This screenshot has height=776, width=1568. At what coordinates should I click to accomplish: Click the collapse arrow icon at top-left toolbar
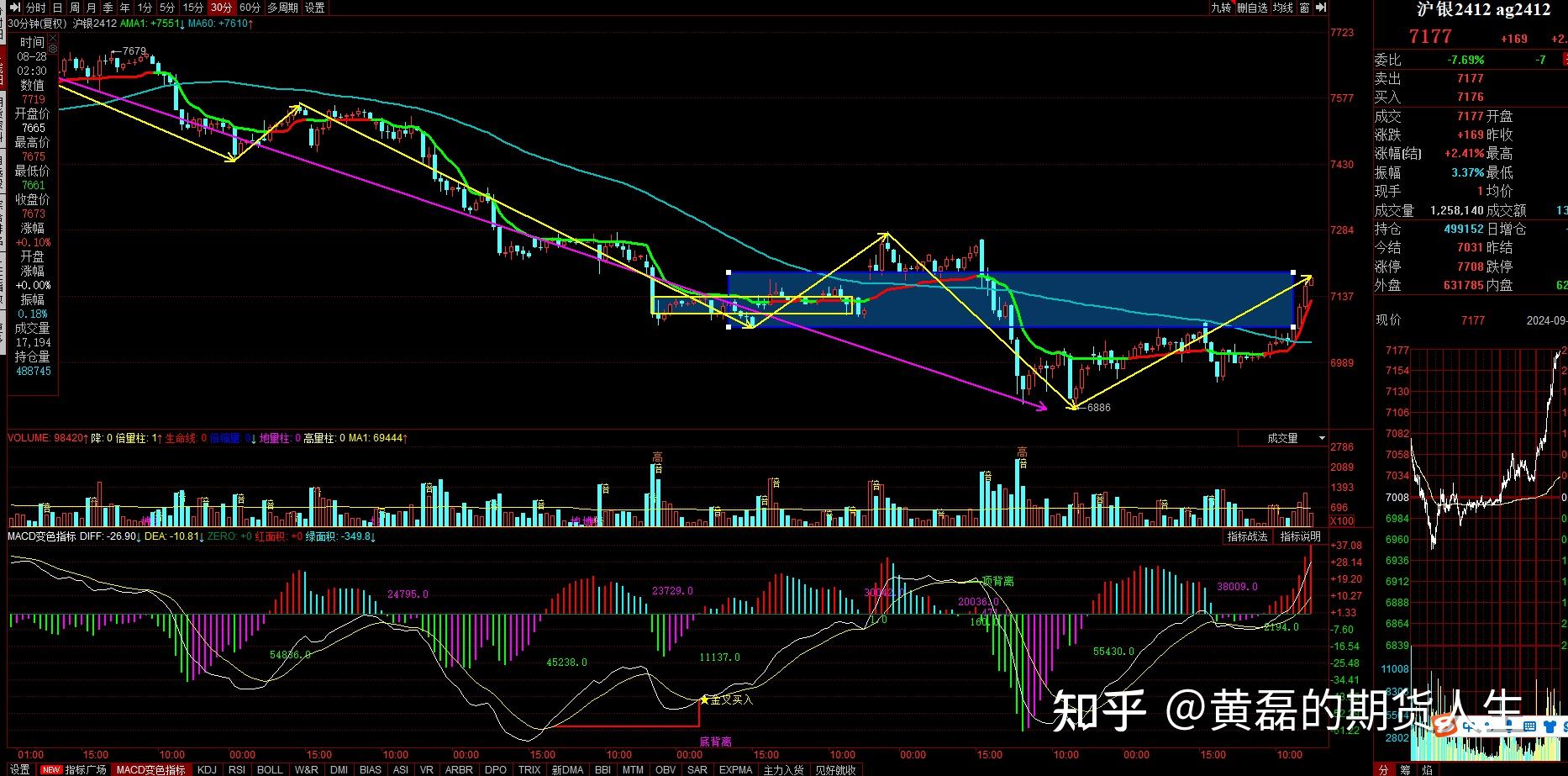click(14, 8)
